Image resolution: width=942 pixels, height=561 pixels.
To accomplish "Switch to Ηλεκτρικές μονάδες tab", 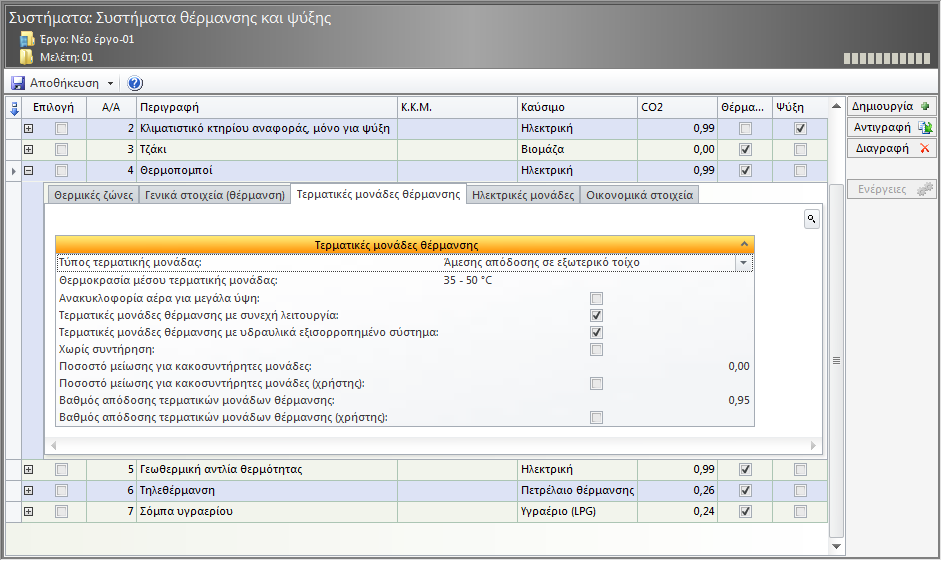I will 523,195.
